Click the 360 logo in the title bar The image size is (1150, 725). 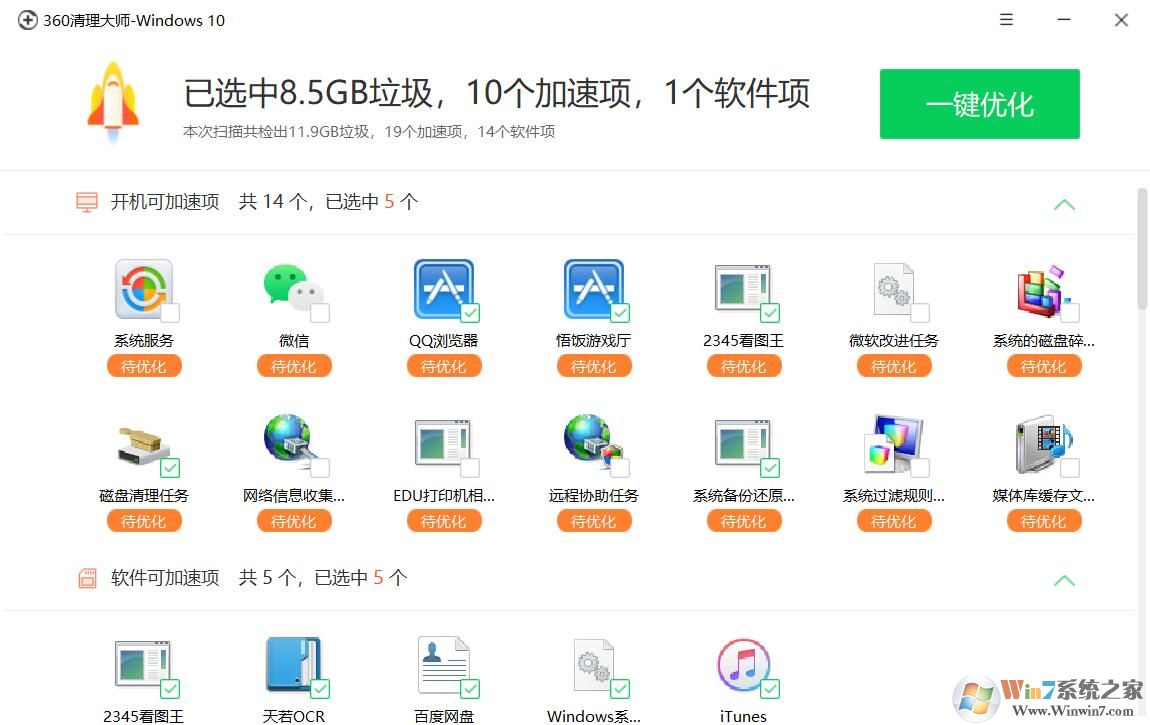pyautogui.click(x=27, y=19)
